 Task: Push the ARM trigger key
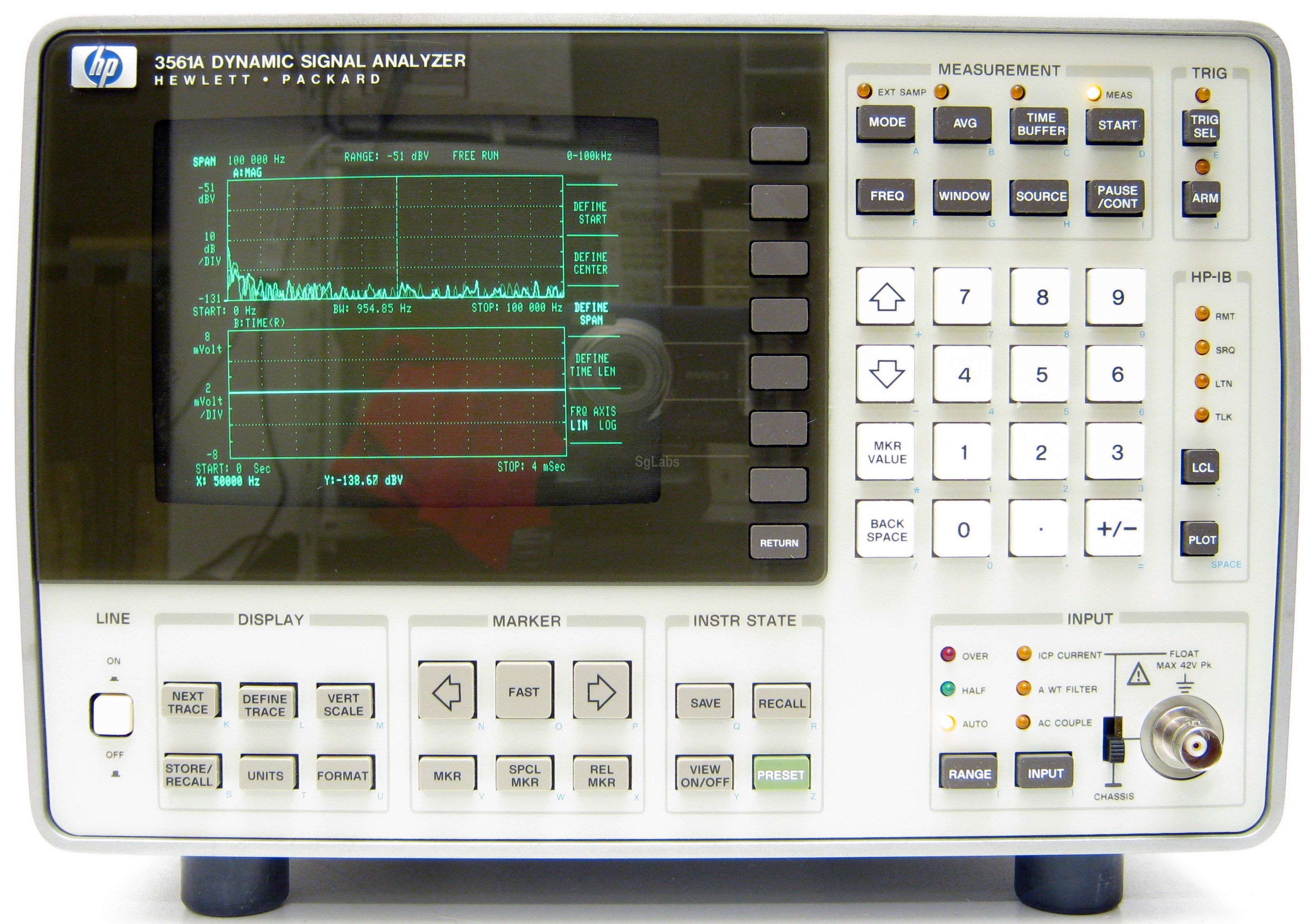tap(1201, 198)
